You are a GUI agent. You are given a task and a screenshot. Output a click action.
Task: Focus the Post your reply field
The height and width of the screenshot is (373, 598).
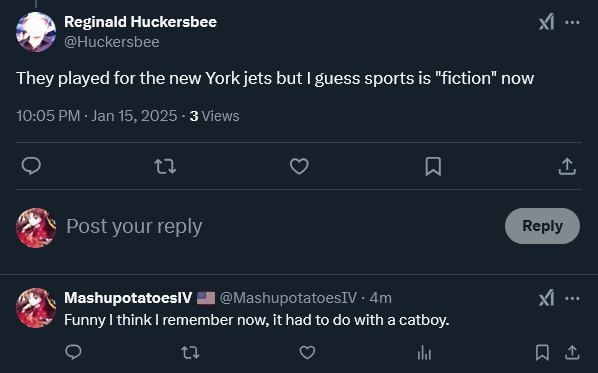click(x=282, y=226)
